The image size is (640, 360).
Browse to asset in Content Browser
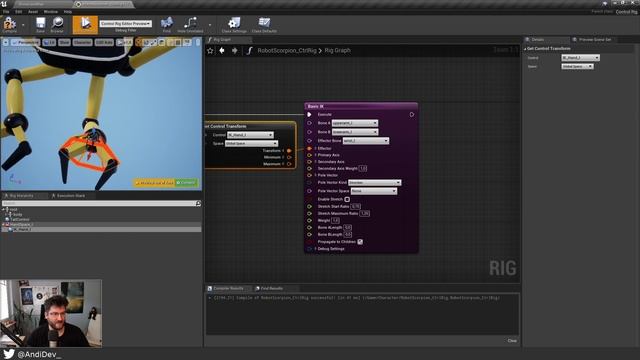[x=57, y=25]
